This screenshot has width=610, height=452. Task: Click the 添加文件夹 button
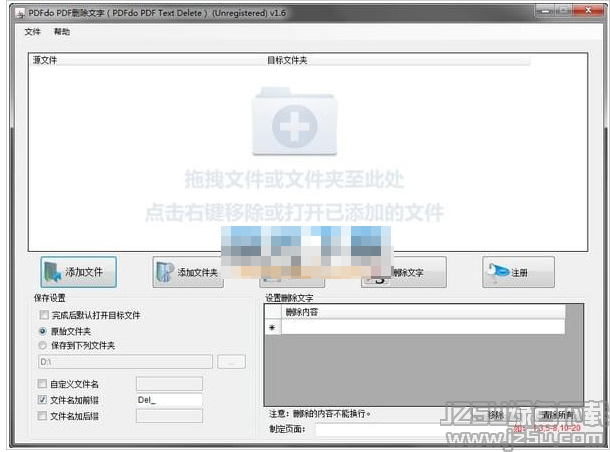(188, 272)
